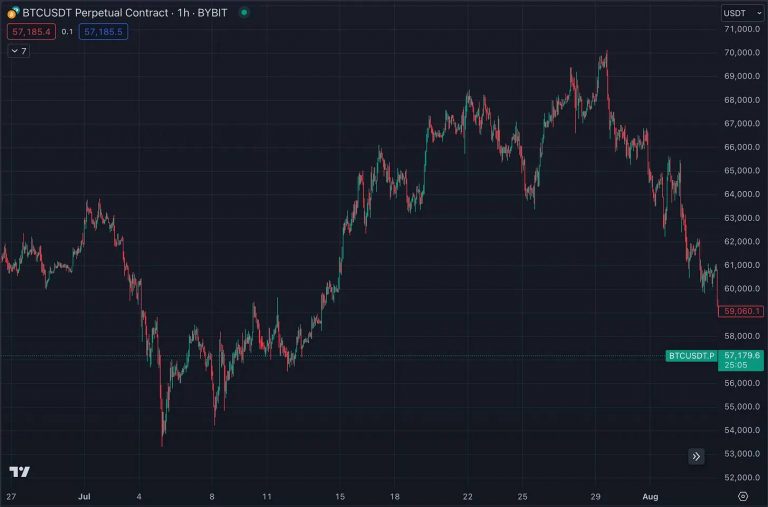The width and height of the screenshot is (768, 507).
Task: Click the 52,000.0 price axis label
Action: click(742, 478)
